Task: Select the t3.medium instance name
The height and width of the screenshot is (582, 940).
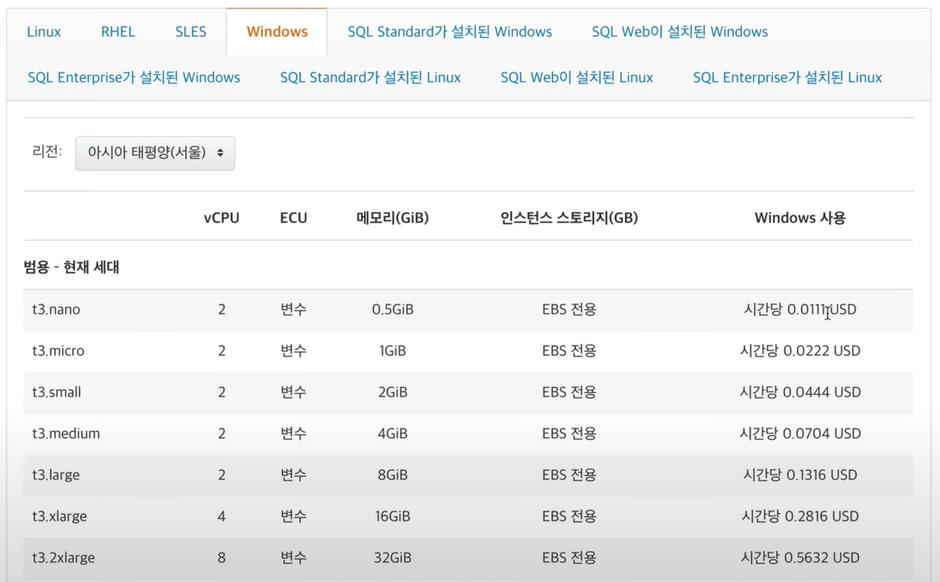Action: click(66, 433)
